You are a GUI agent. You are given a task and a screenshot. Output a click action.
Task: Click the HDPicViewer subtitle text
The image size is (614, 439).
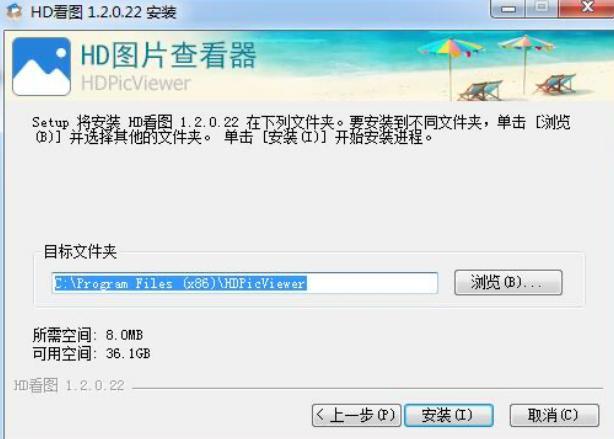pos(135,83)
